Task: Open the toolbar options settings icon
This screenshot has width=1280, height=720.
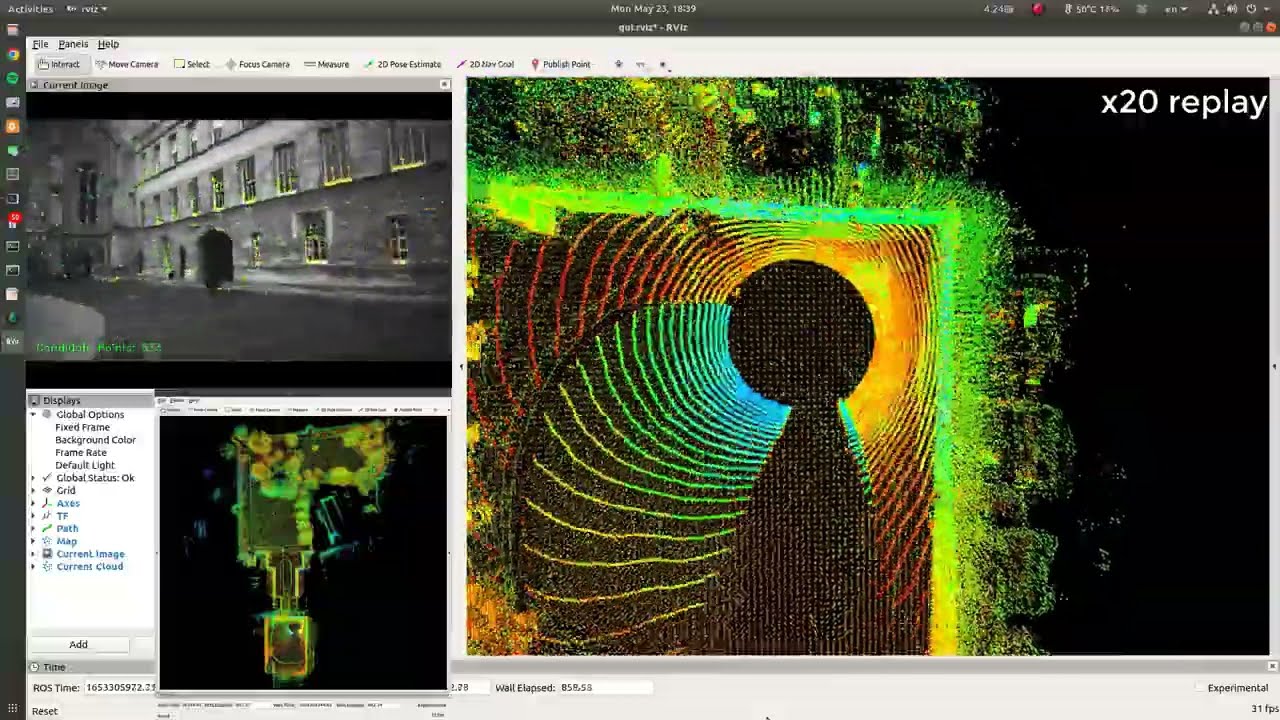Action: coord(662,64)
